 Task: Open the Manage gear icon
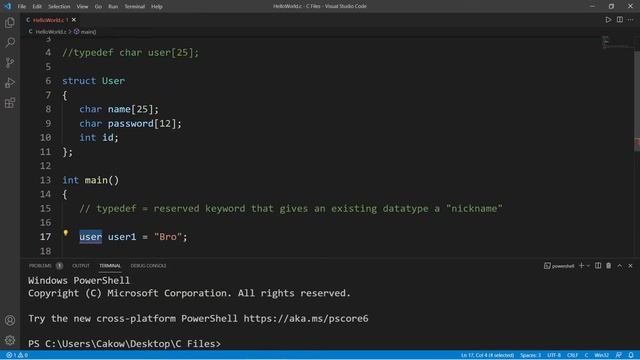10,340
